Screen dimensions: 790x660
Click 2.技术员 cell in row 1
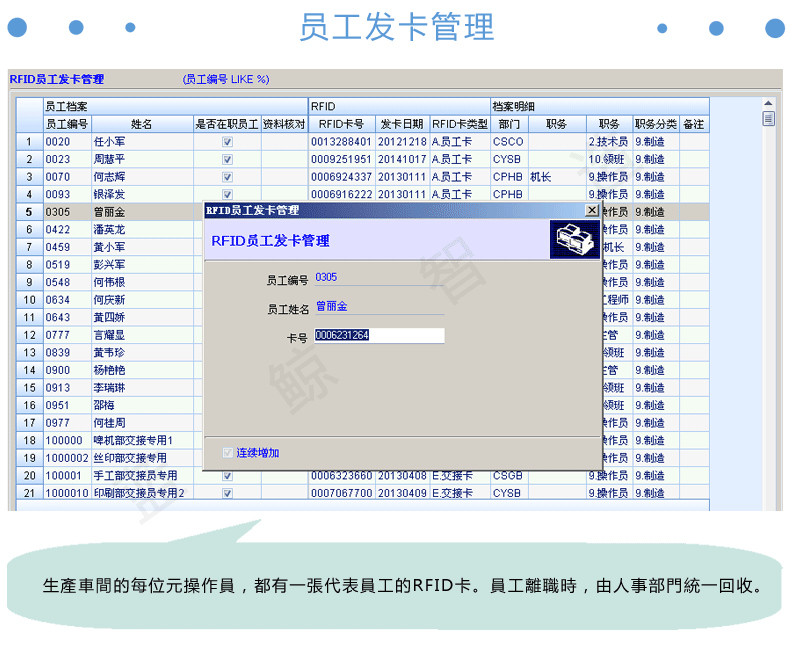coord(609,142)
